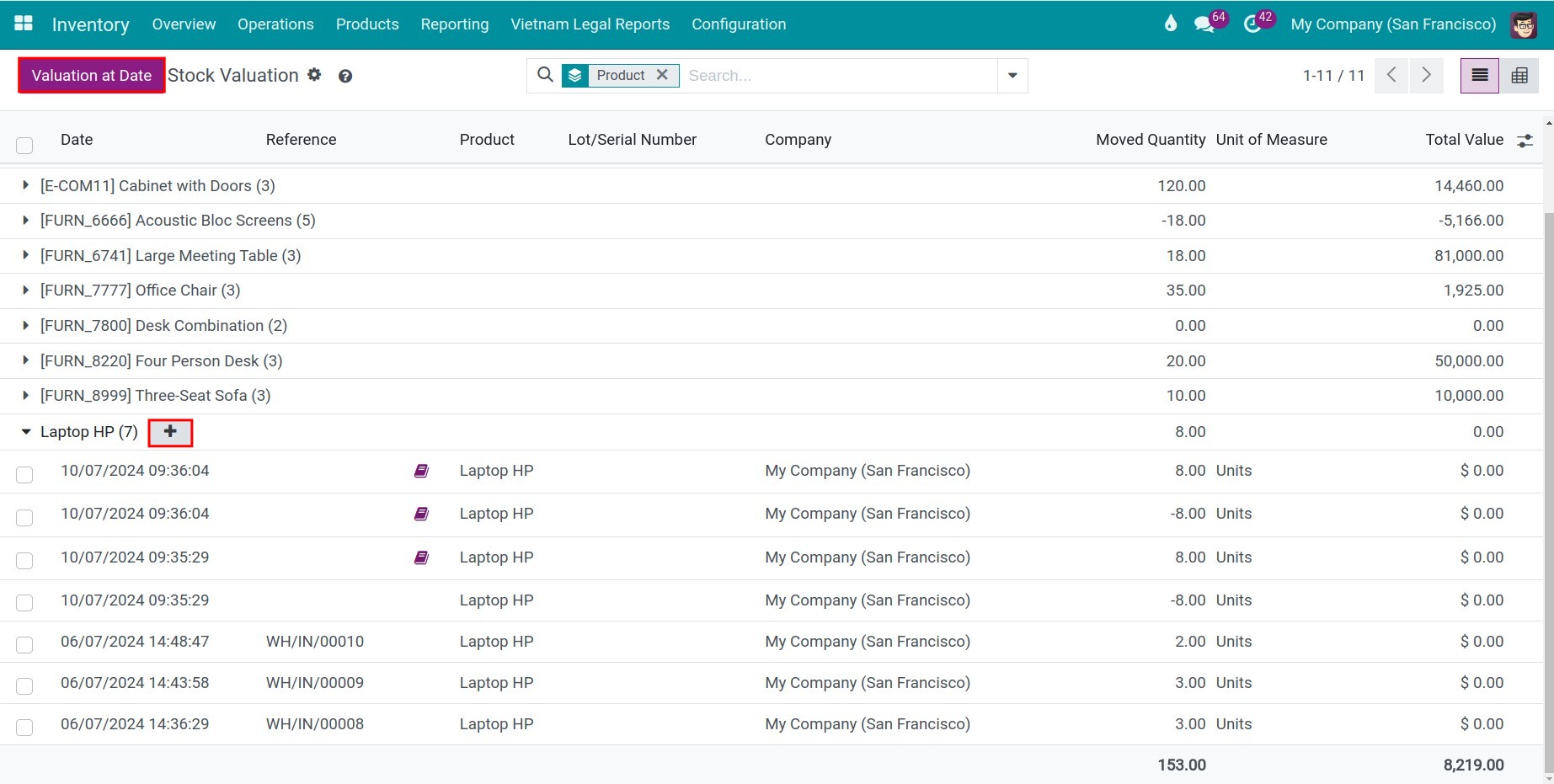Open the search options dropdown arrow
This screenshot has width=1554, height=784.
coord(1012,76)
